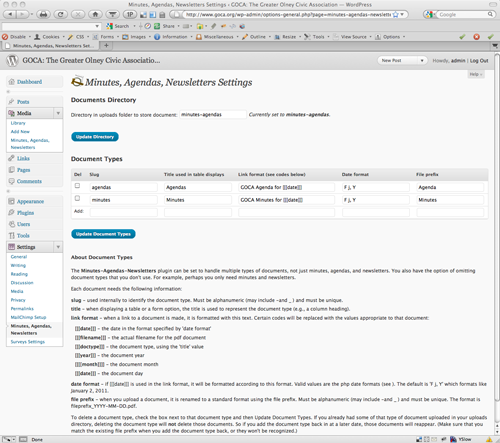The image size is (500, 443).
Task: Click the Log Out link
Action: point(479,61)
